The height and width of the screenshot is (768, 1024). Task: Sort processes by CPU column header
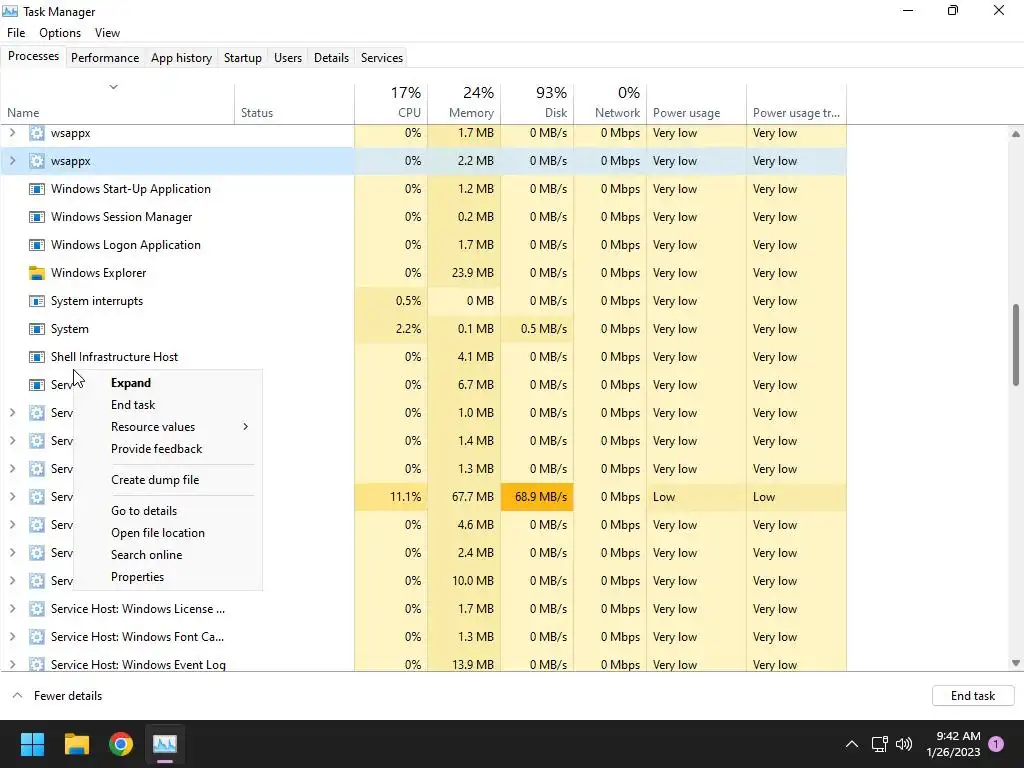tap(391, 103)
